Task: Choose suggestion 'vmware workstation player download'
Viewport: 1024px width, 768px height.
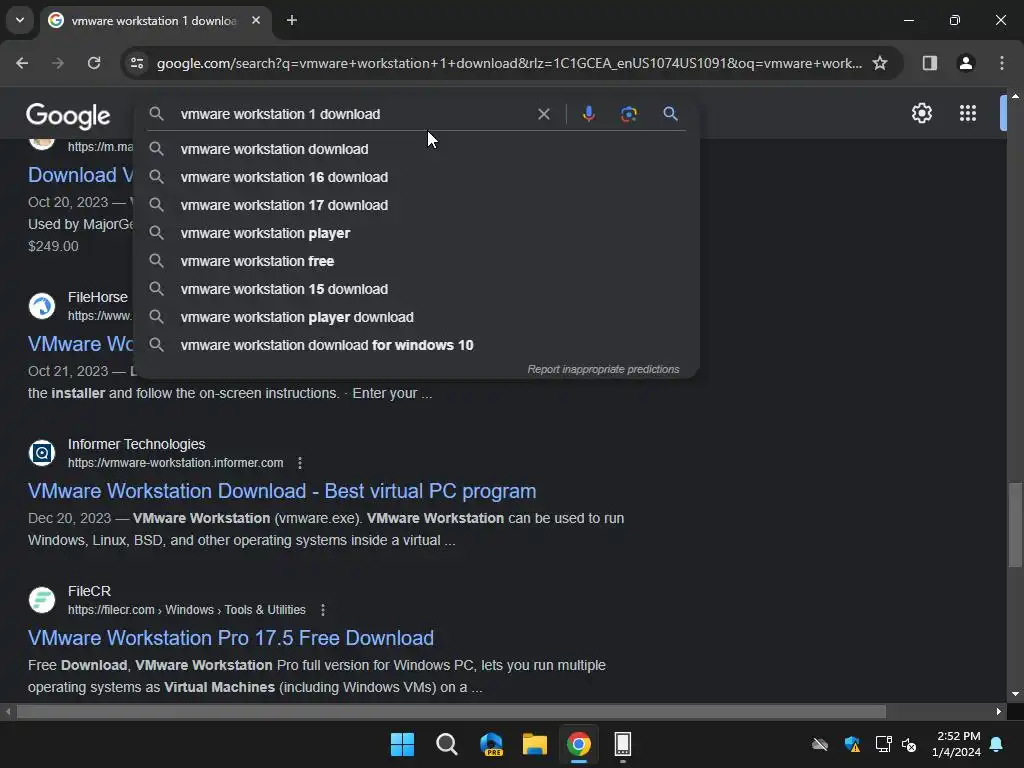Action: (x=417, y=317)
